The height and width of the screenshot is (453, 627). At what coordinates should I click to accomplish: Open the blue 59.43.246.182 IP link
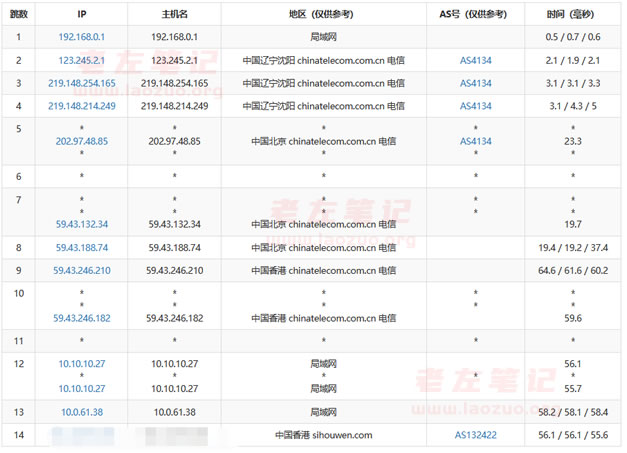point(82,318)
